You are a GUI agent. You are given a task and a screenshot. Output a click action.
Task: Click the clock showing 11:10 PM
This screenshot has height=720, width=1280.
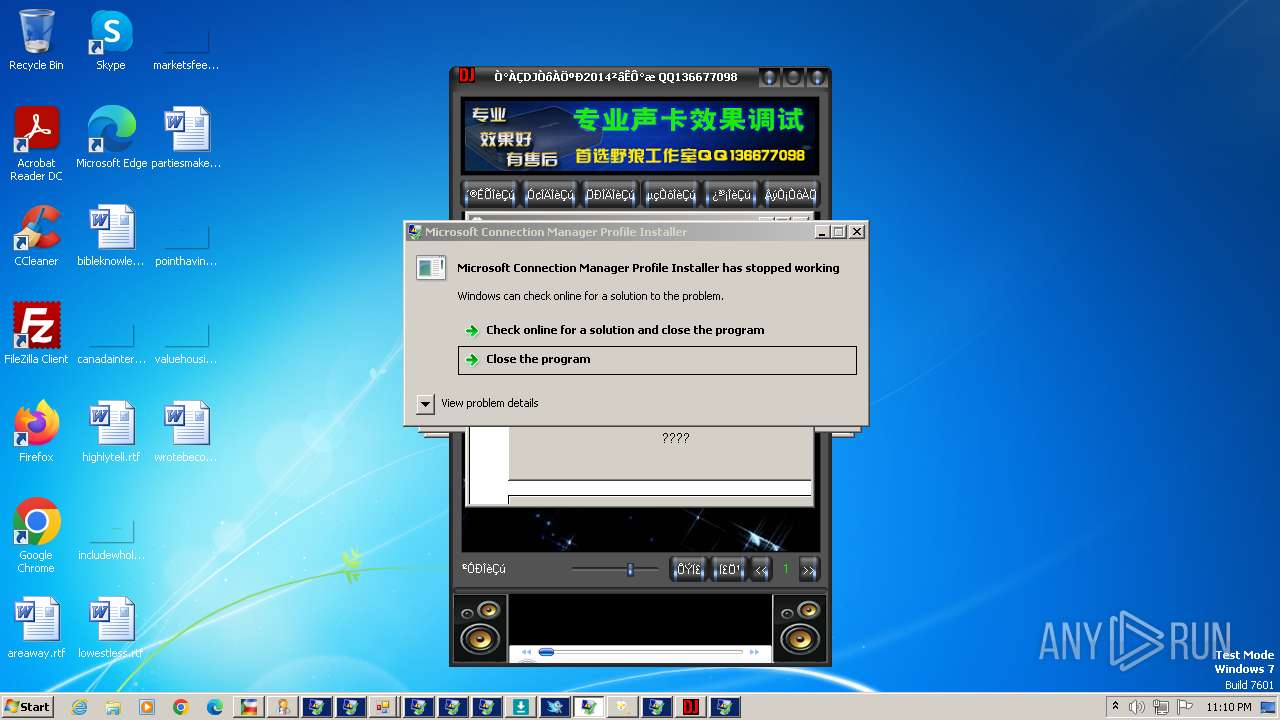(x=1228, y=707)
